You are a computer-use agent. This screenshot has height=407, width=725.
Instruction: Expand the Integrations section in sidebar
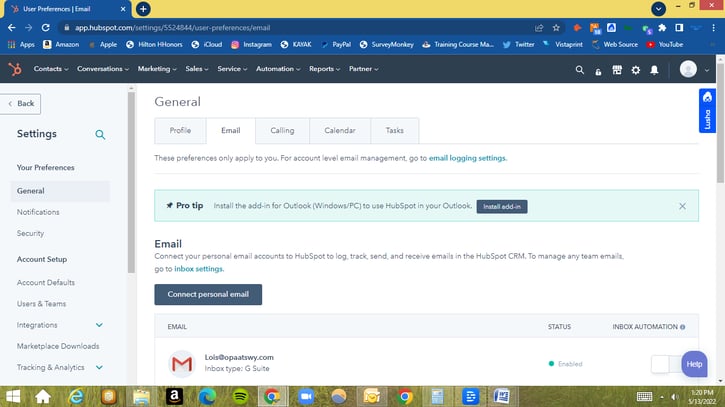pyautogui.click(x=99, y=325)
